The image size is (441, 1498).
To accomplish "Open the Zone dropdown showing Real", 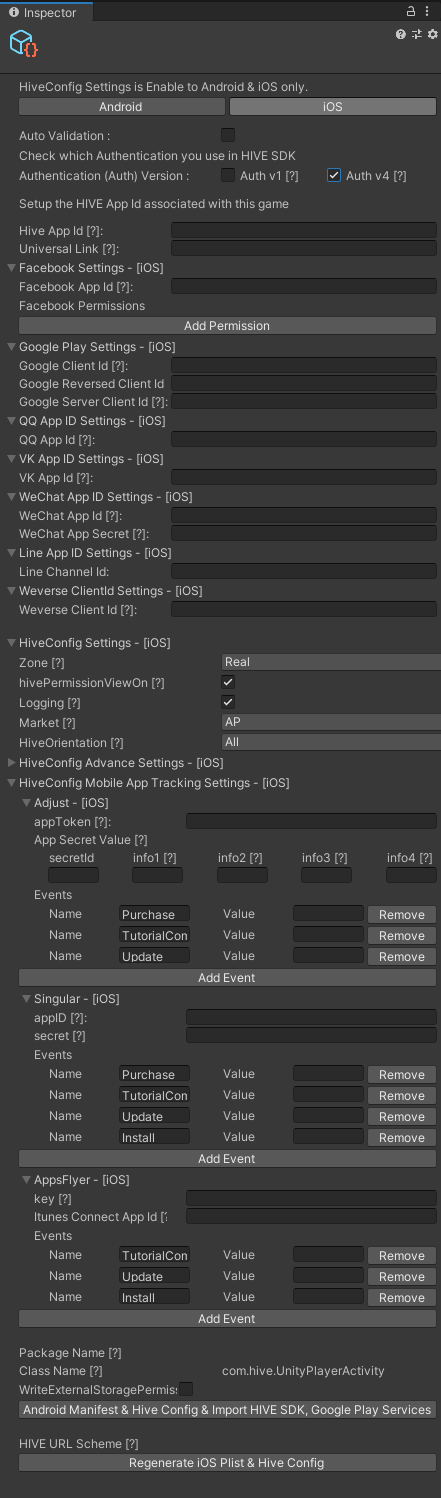I will click(x=331, y=662).
